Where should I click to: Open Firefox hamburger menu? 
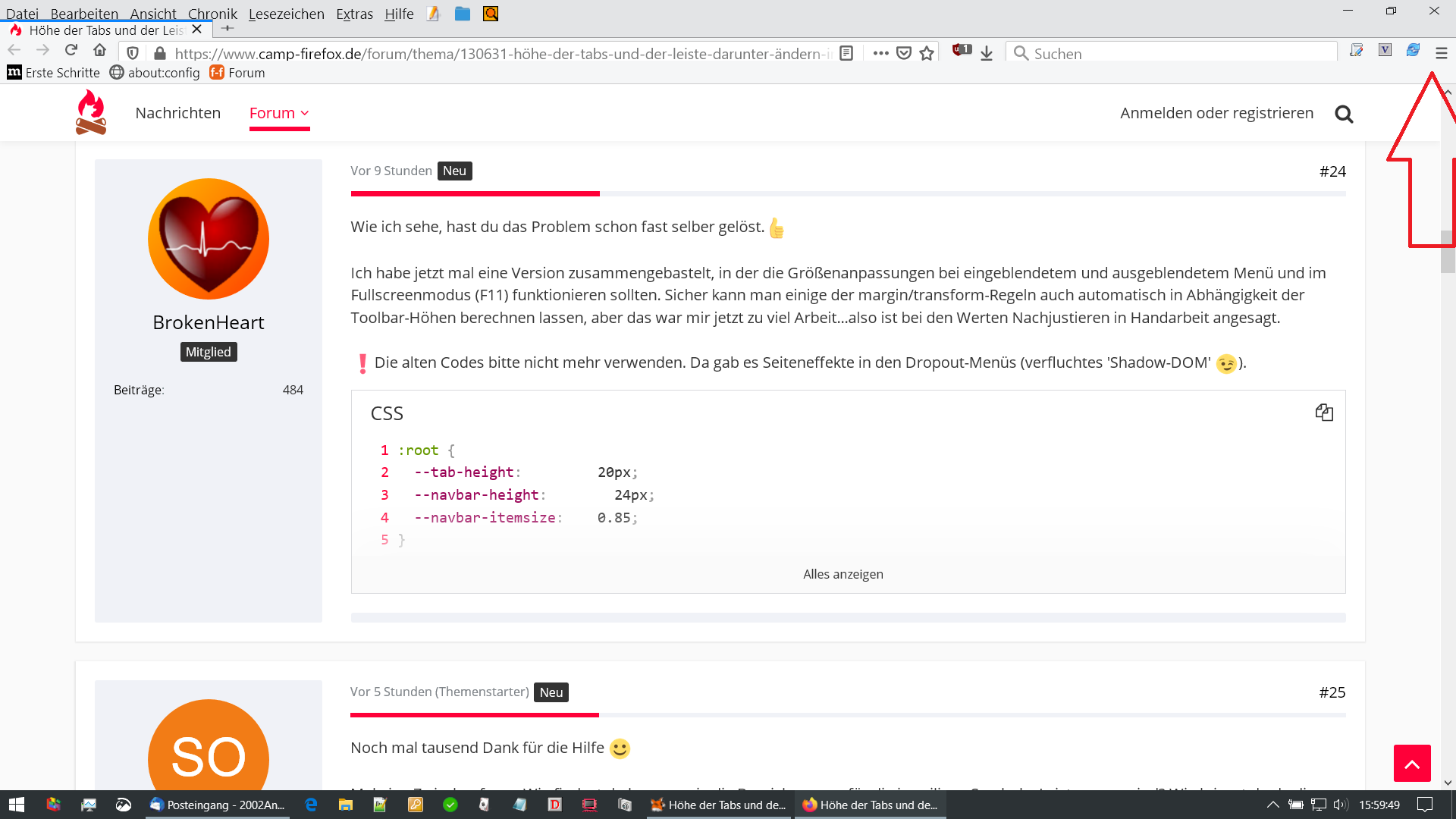pyautogui.click(x=1441, y=53)
